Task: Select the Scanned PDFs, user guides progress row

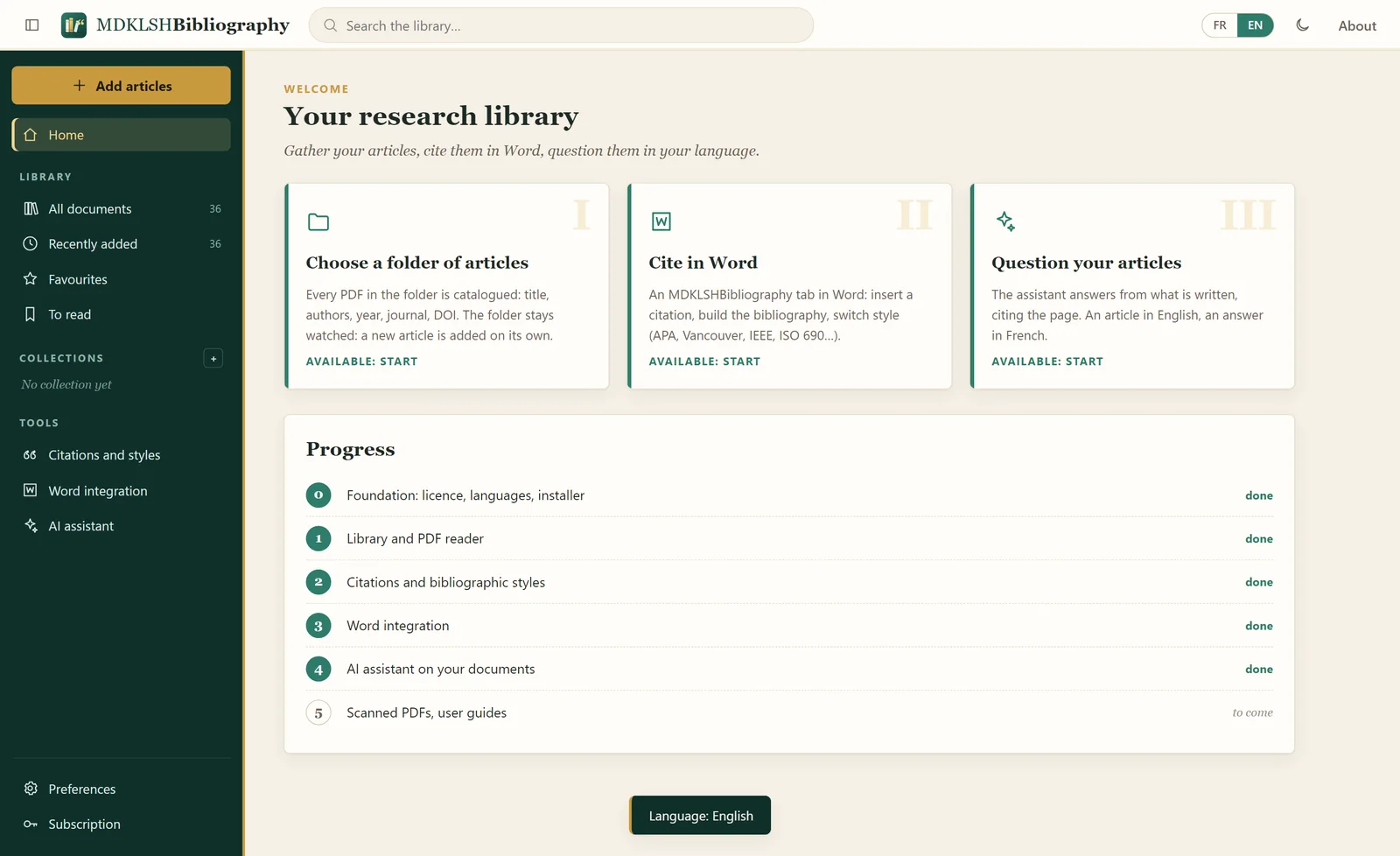Action: (x=789, y=712)
